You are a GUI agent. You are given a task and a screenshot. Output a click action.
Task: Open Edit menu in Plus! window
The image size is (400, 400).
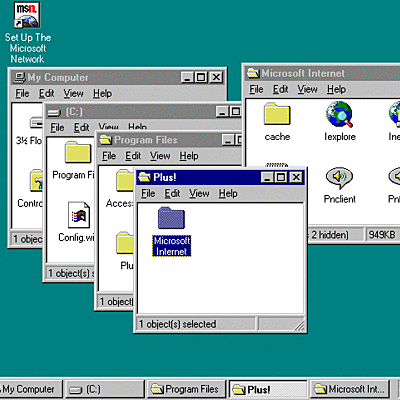pyautogui.click(x=172, y=193)
